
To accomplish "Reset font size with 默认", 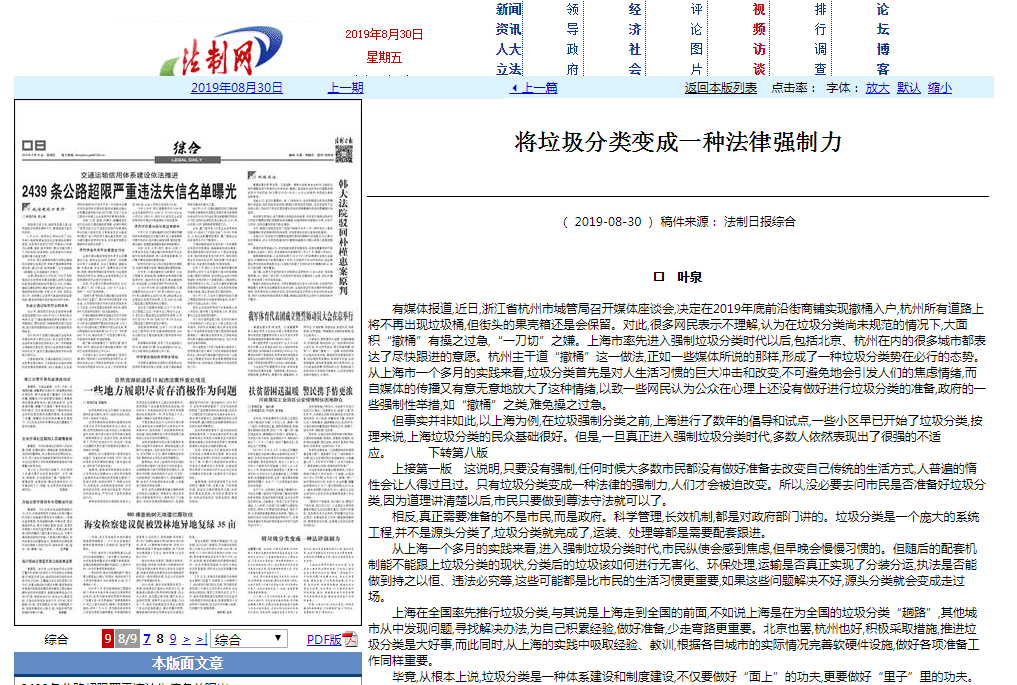I will 908,87.
